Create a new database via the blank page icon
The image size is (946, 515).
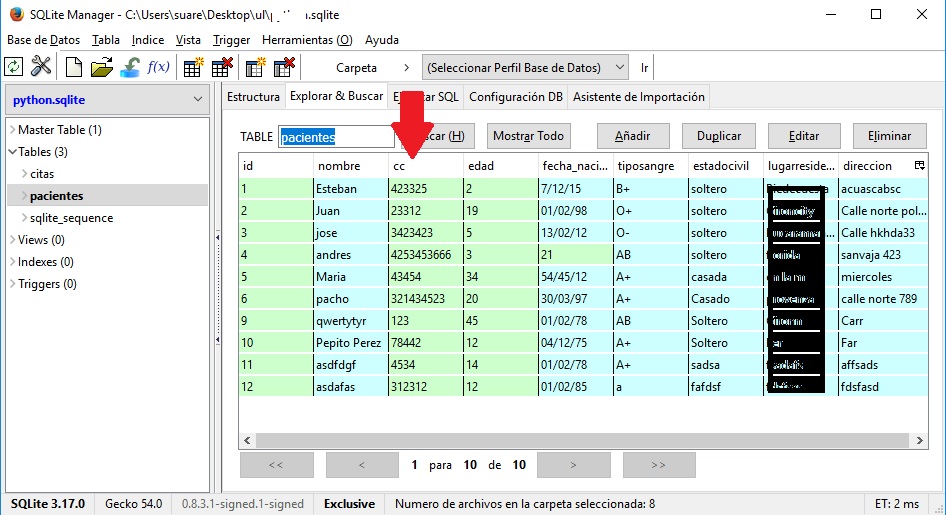[74, 67]
